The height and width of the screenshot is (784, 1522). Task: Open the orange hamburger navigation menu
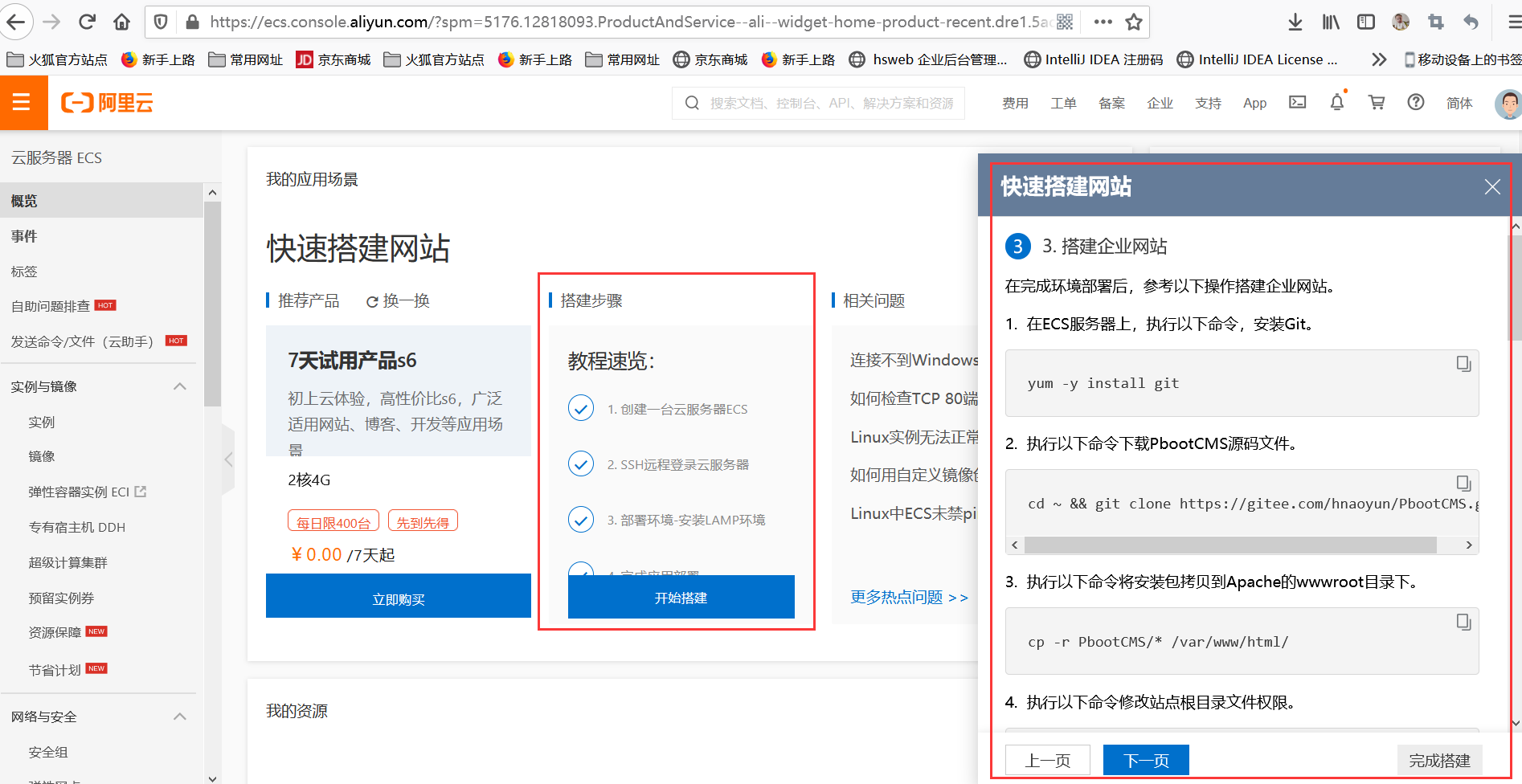[22, 103]
